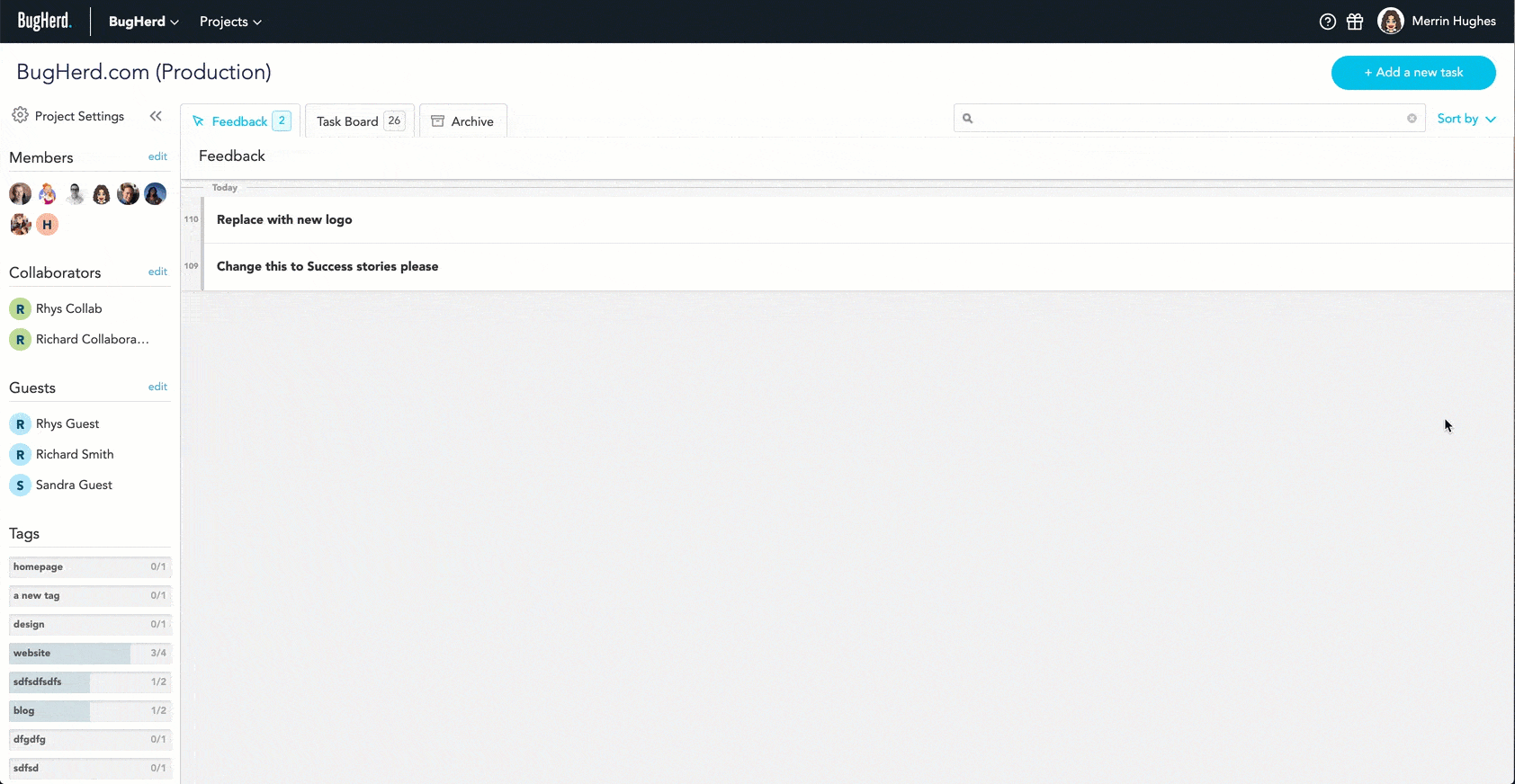The height and width of the screenshot is (784, 1515).
Task: Click the gift rewards icon
Action: pos(1355,22)
